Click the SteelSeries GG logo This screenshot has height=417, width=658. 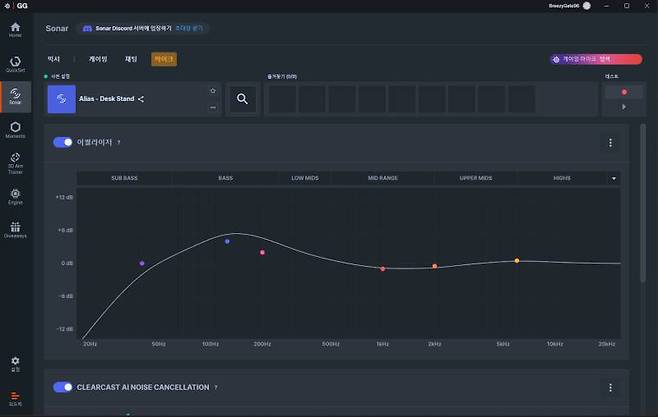point(17,5)
